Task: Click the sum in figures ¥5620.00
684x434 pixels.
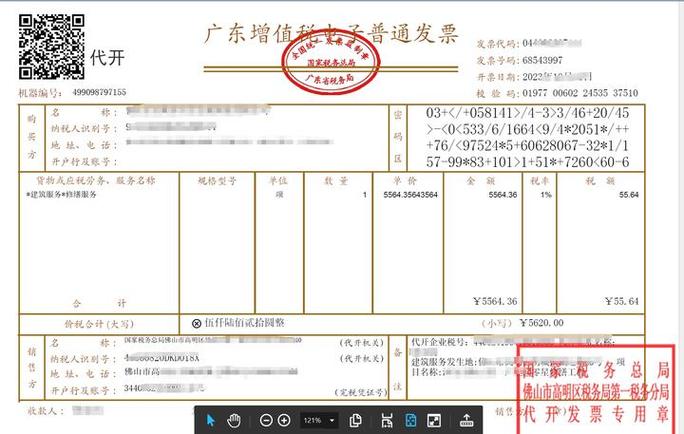Action: click(541, 323)
